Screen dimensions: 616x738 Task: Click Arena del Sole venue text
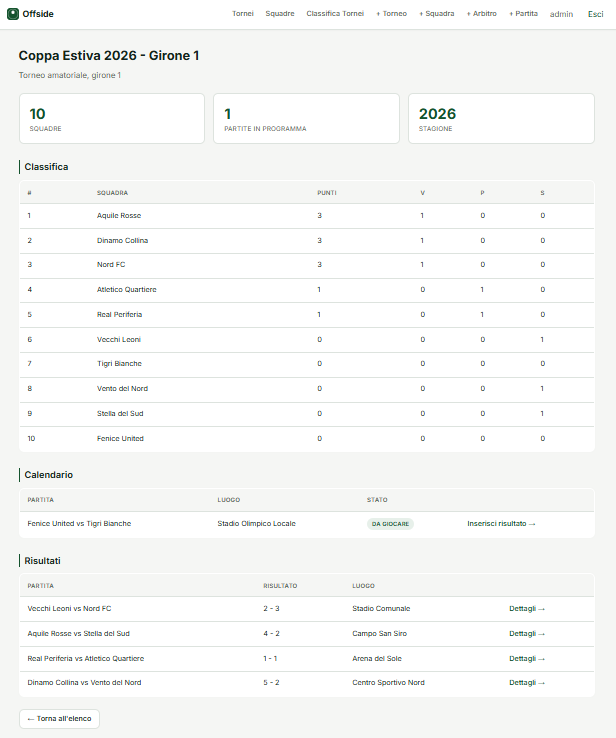click(377, 658)
